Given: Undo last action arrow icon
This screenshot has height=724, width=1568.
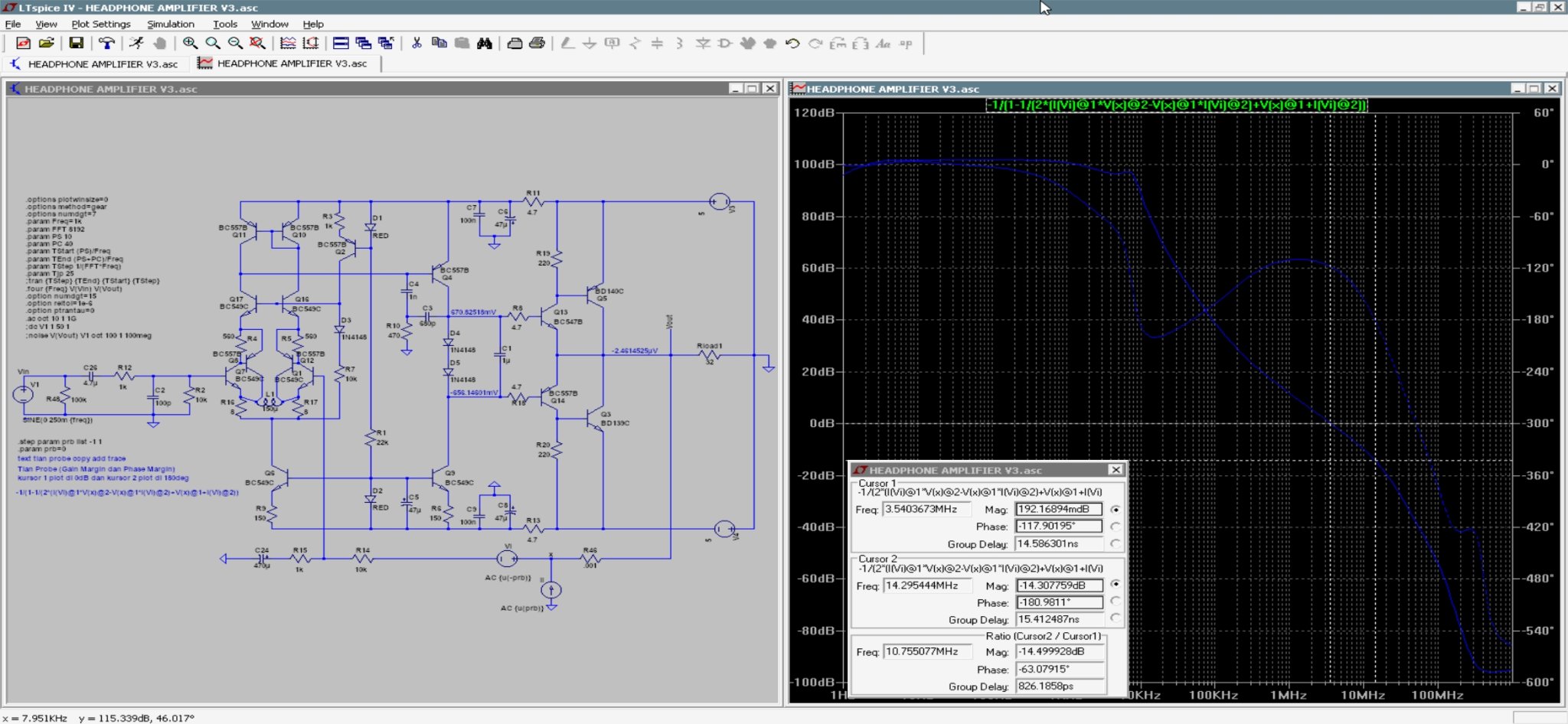Looking at the screenshot, I should (793, 44).
